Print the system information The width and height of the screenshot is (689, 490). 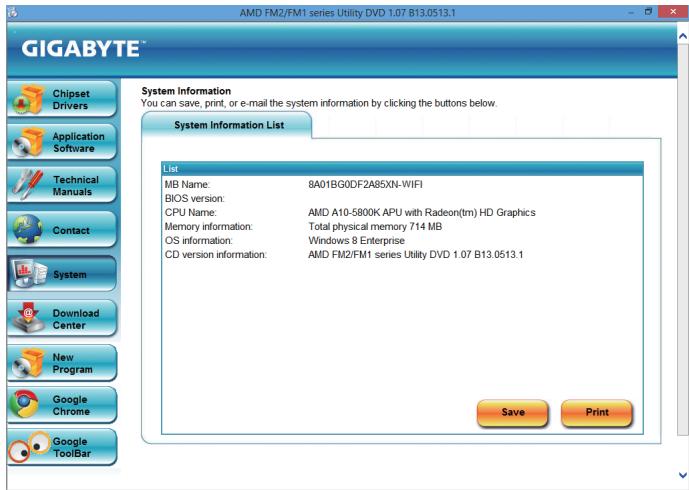click(x=597, y=413)
